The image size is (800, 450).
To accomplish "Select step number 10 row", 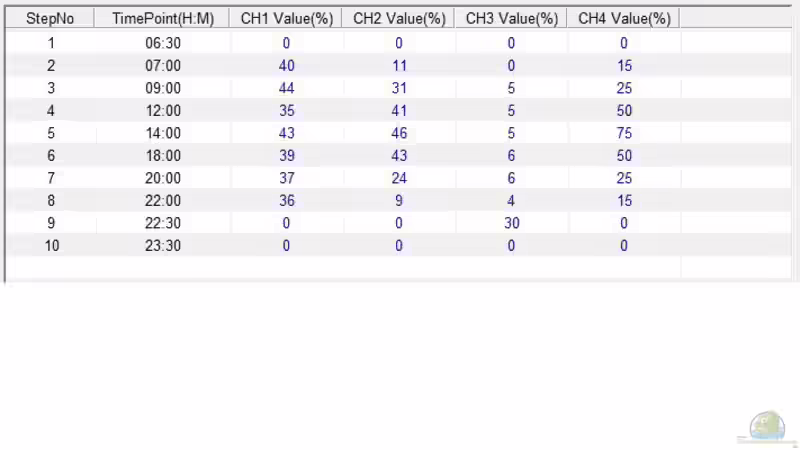I will coord(51,246).
